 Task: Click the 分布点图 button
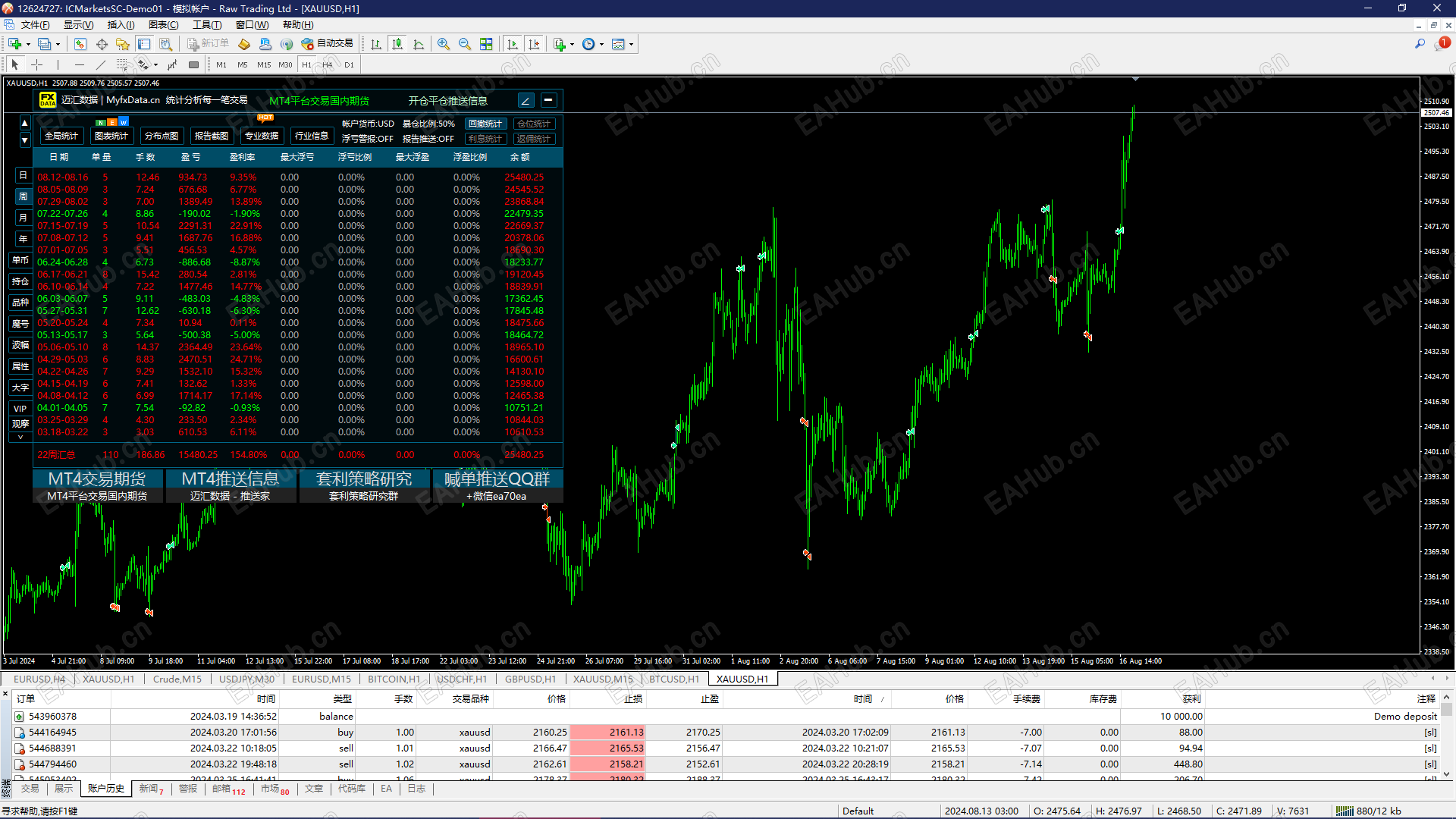click(162, 136)
